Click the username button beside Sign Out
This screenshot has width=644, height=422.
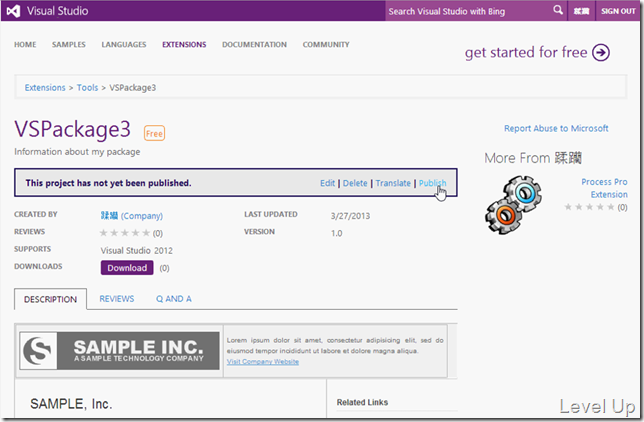(581, 11)
